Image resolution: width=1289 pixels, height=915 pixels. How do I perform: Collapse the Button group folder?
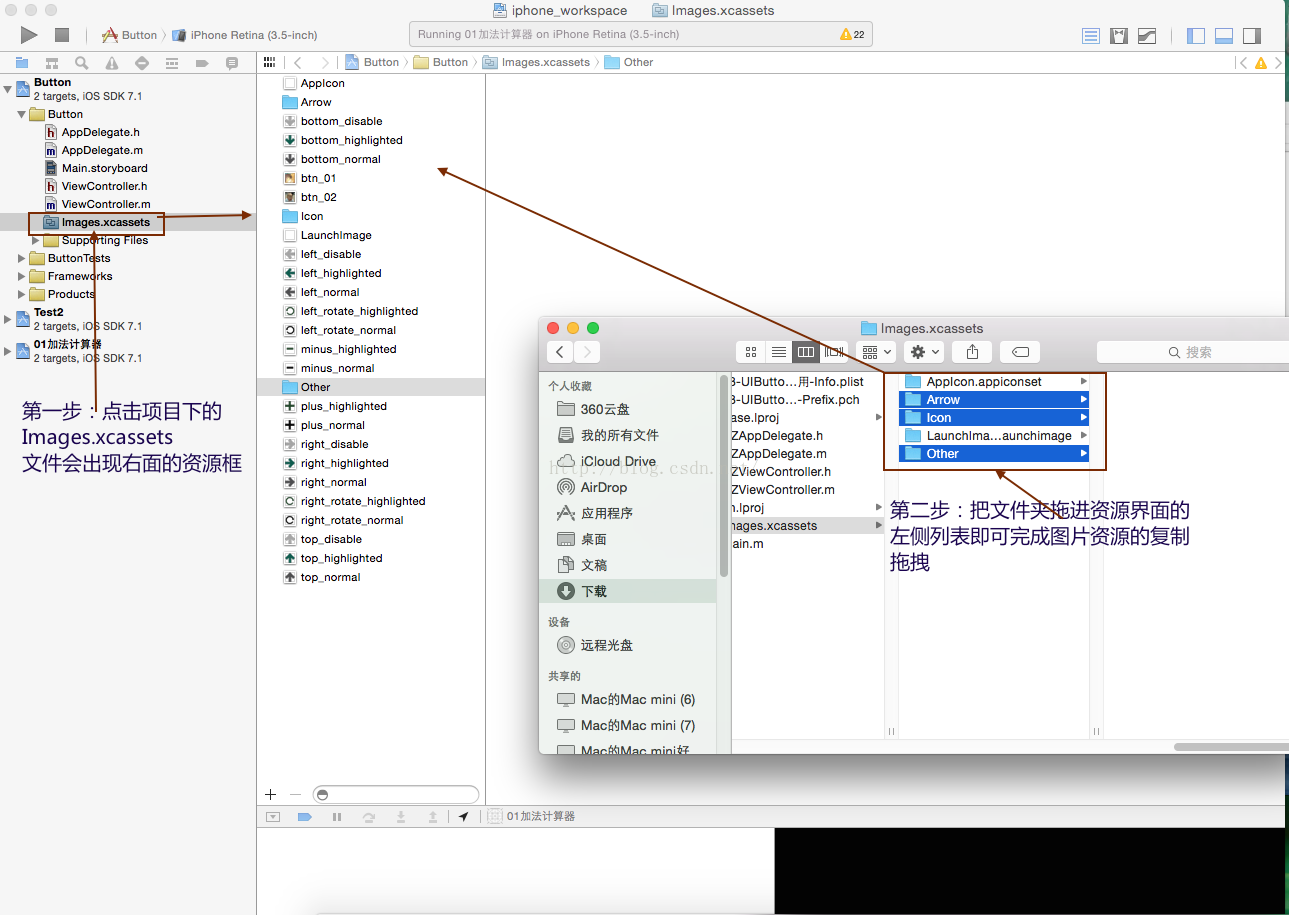(x=22, y=114)
